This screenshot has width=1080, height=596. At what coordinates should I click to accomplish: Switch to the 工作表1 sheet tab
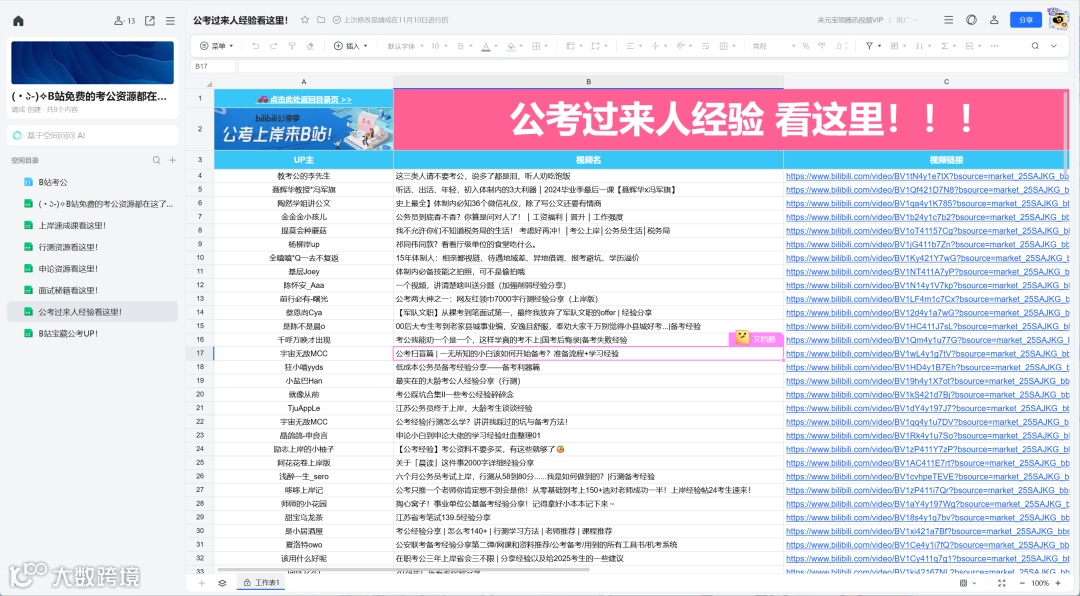tap(262, 583)
